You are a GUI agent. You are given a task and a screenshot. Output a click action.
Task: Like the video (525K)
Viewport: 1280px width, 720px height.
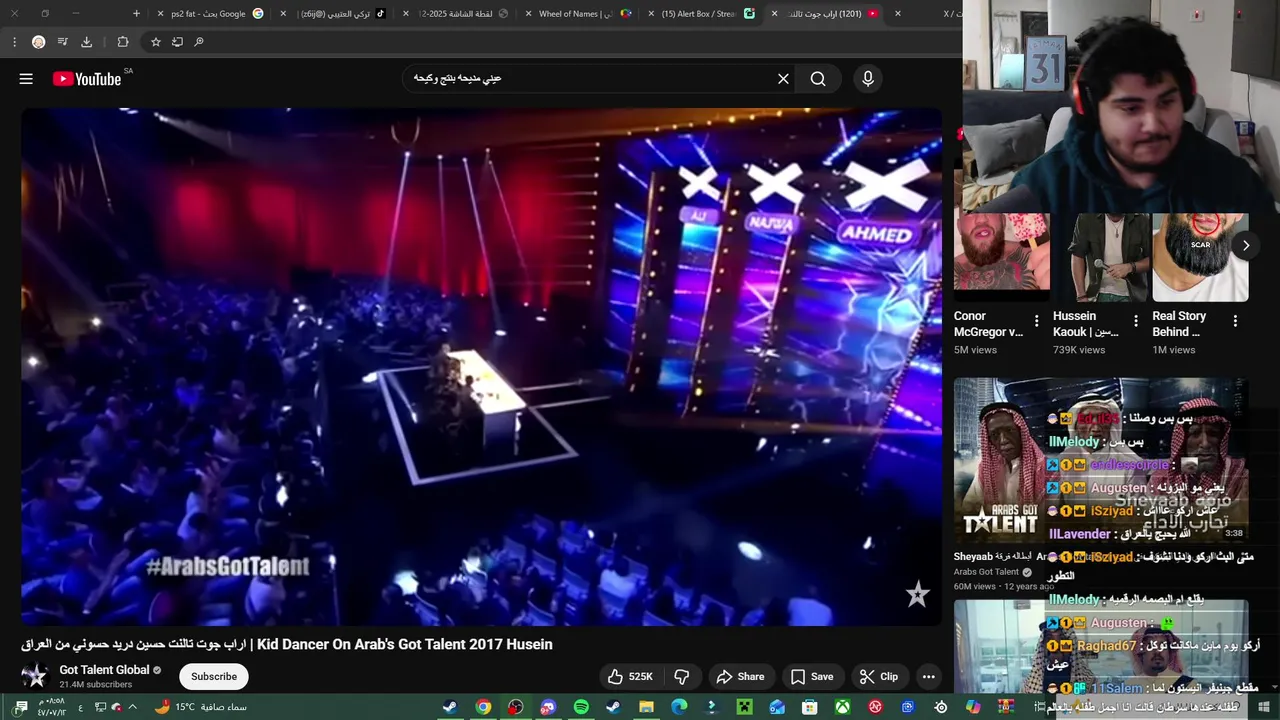(x=630, y=677)
